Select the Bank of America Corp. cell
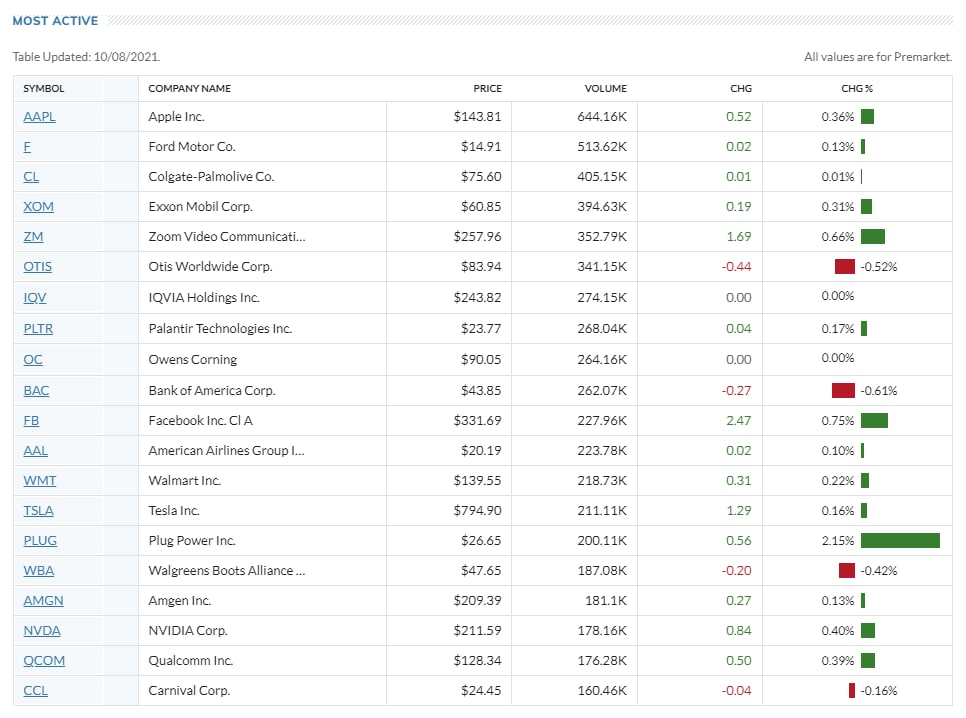 212,391
